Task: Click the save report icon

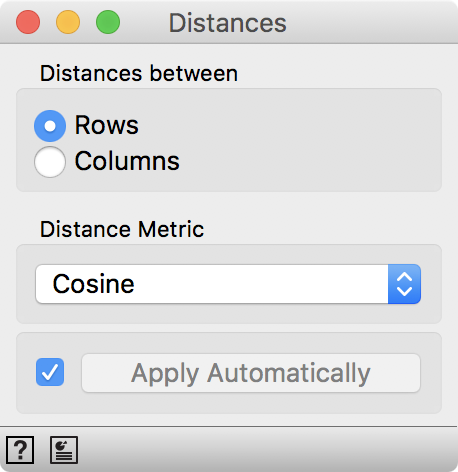Action: (x=64, y=450)
